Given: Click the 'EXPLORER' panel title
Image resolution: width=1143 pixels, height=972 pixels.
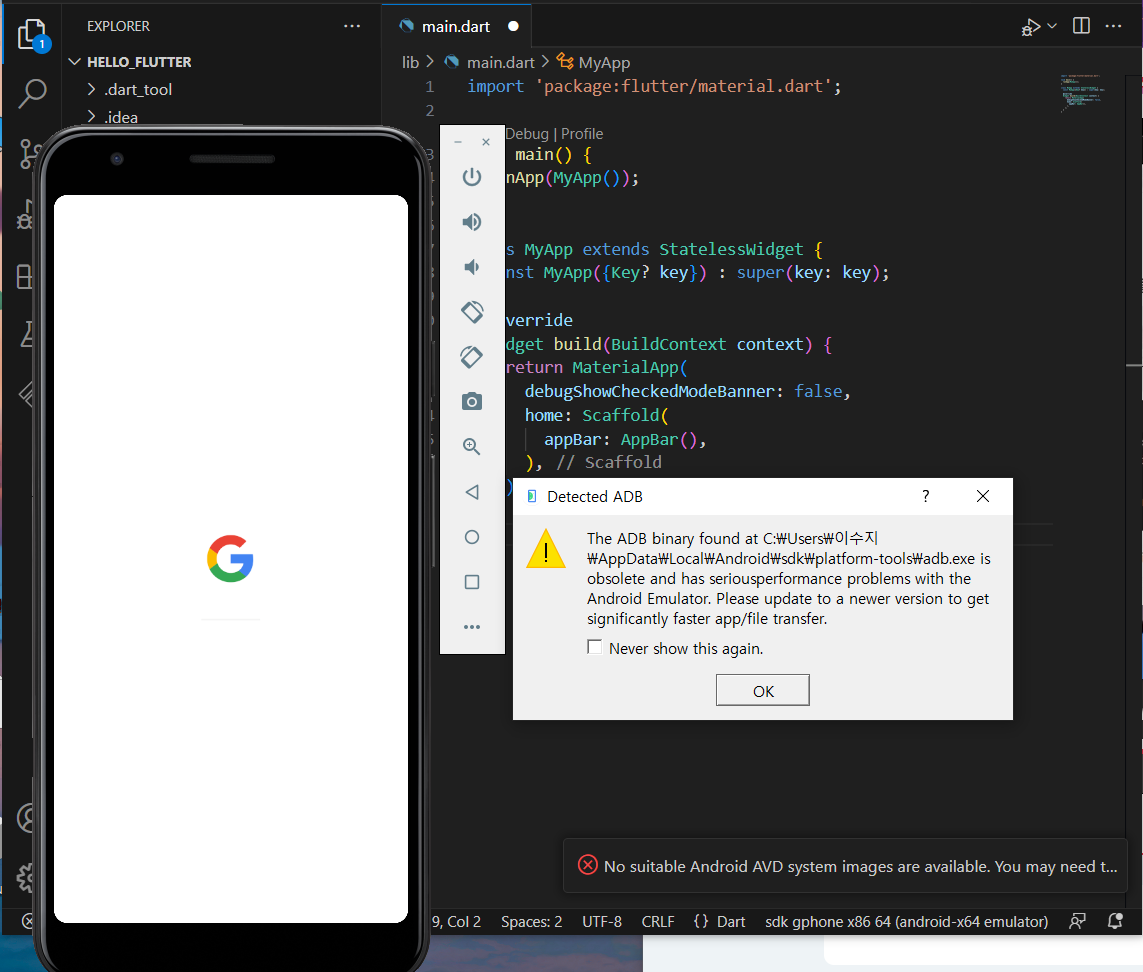Looking at the screenshot, I should tap(118, 26).
